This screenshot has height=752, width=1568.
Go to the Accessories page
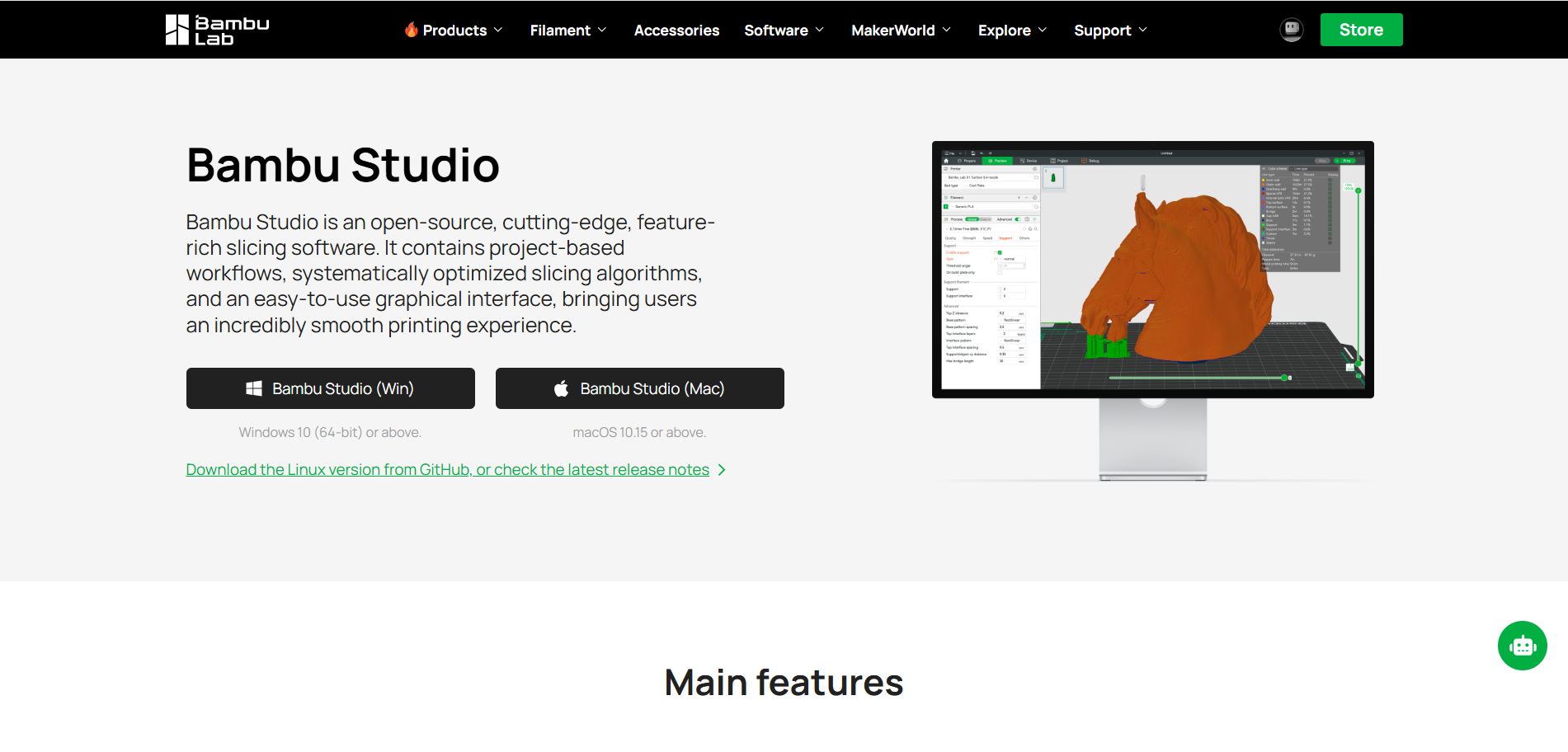[676, 31]
